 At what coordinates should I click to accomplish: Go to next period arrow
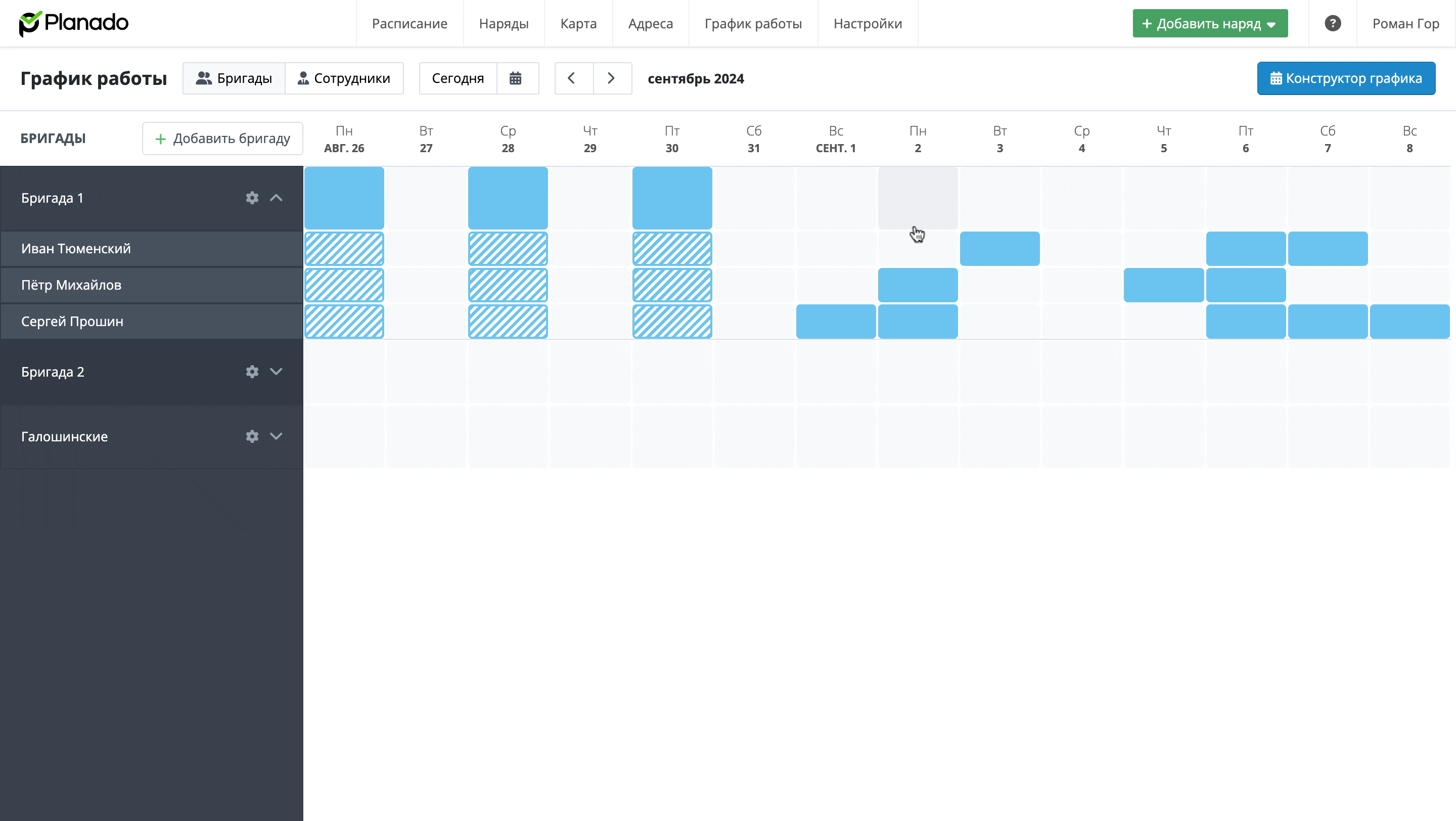coord(611,78)
